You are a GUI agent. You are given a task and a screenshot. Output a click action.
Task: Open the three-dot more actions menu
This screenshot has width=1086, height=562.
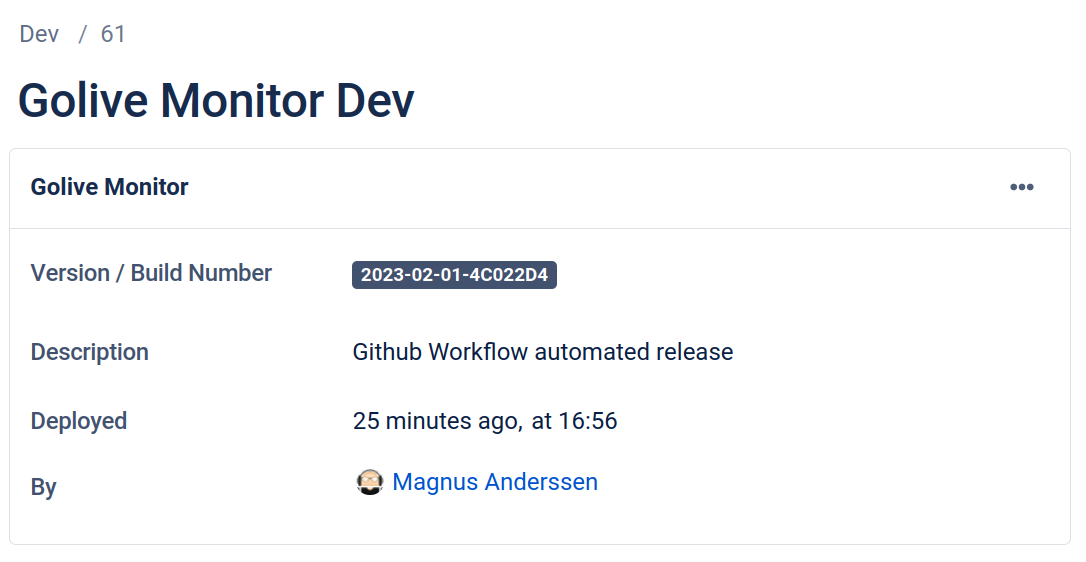pyautogui.click(x=1021, y=187)
